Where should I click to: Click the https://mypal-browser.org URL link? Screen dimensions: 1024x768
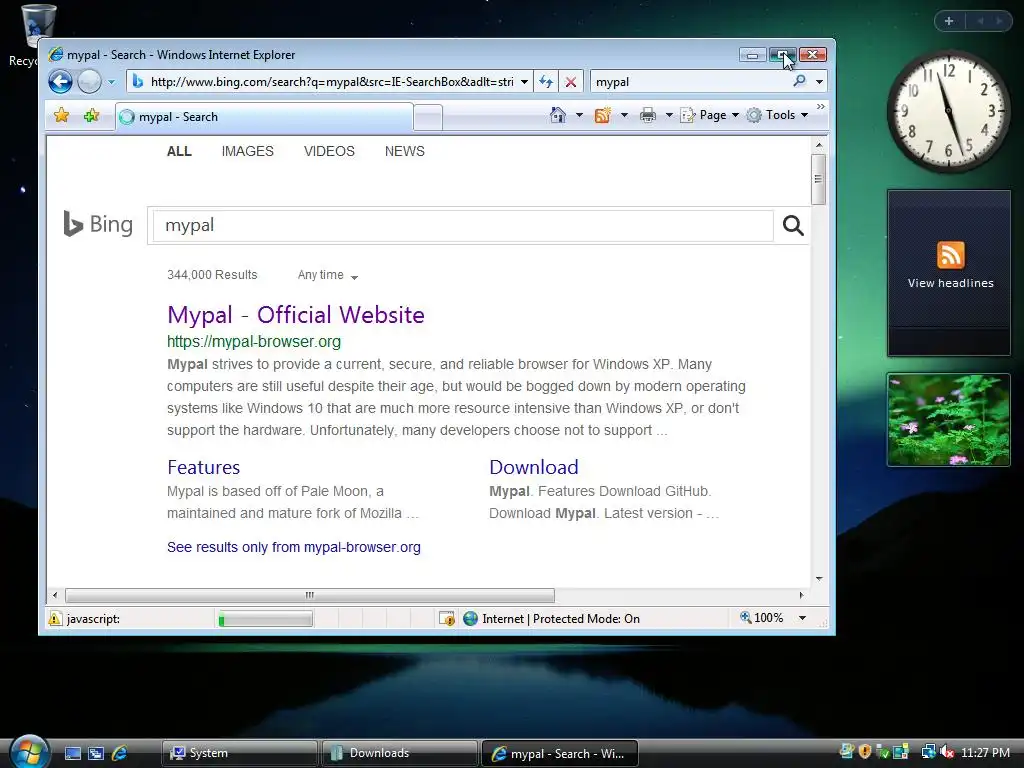point(253,342)
